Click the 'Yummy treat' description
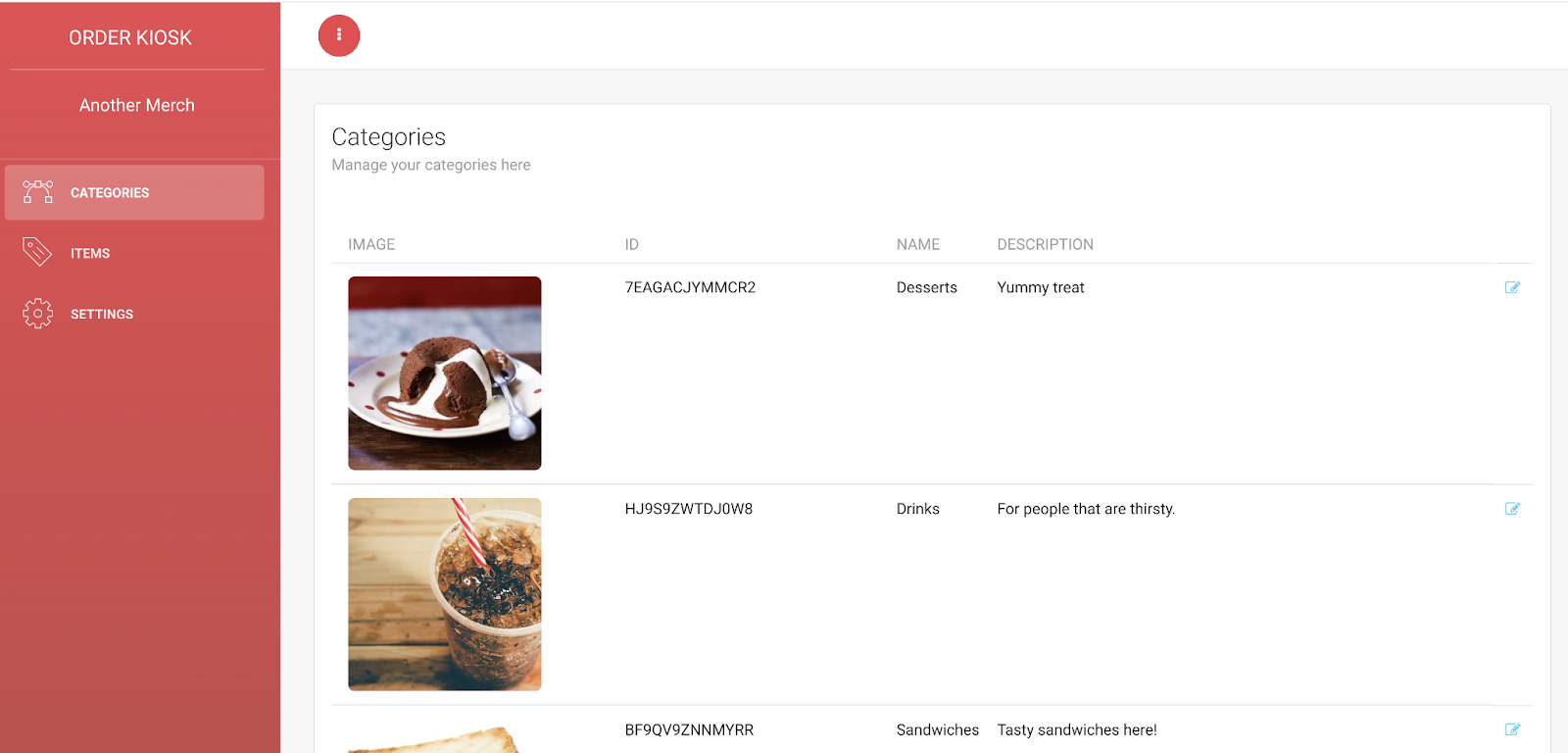This screenshot has height=753, width=1568. point(1041,287)
